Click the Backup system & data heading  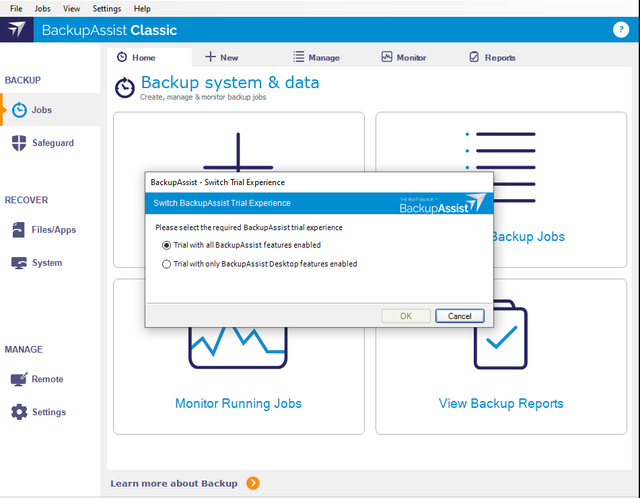[230, 82]
